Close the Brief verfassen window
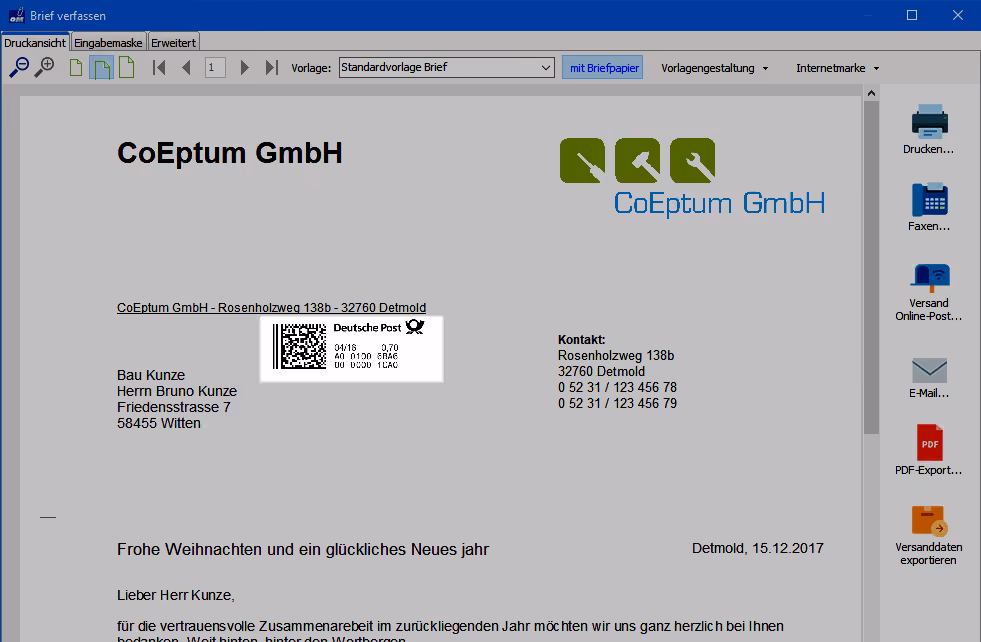Viewport: 981px width, 642px height. click(958, 15)
